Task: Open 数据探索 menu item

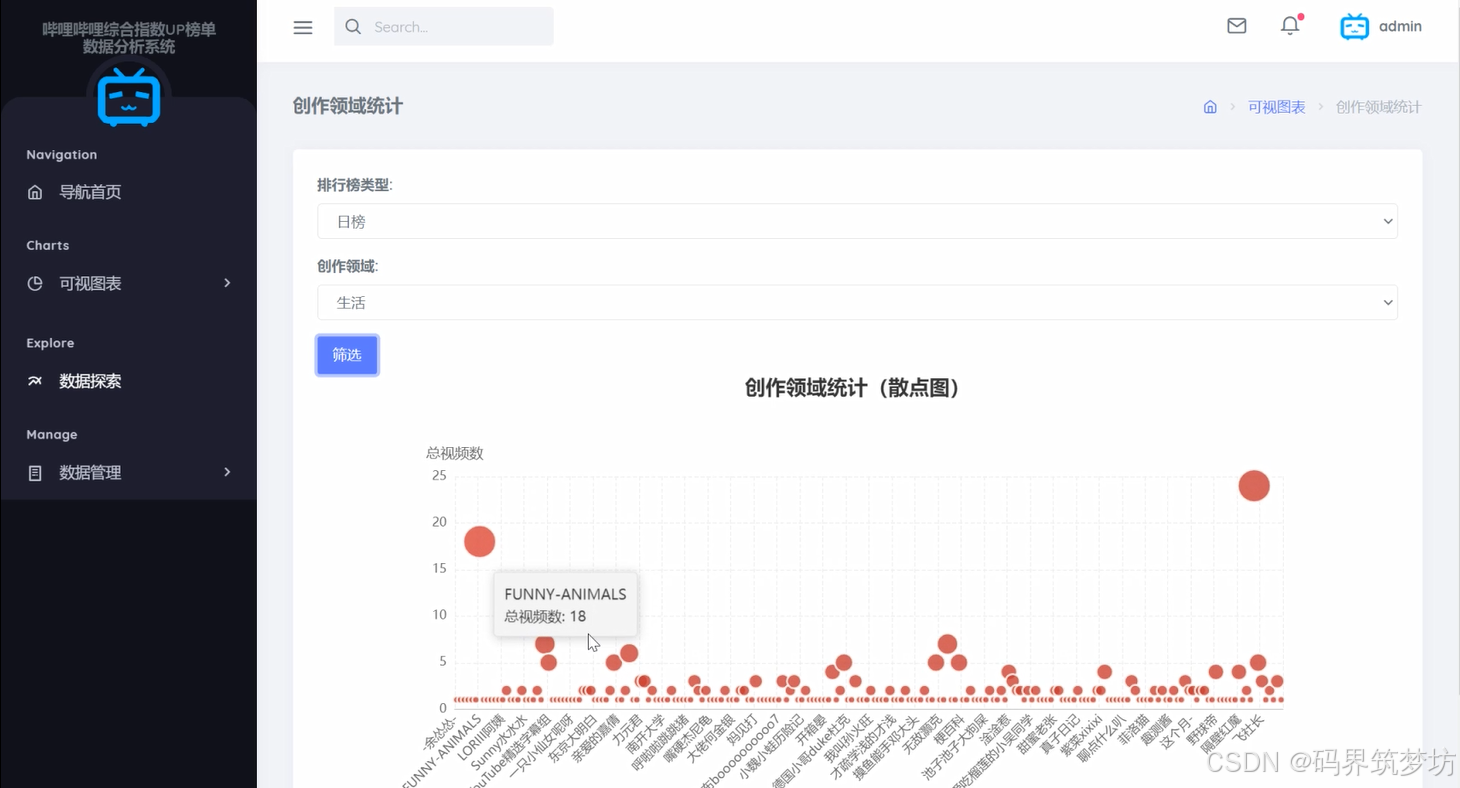Action: click(x=90, y=381)
